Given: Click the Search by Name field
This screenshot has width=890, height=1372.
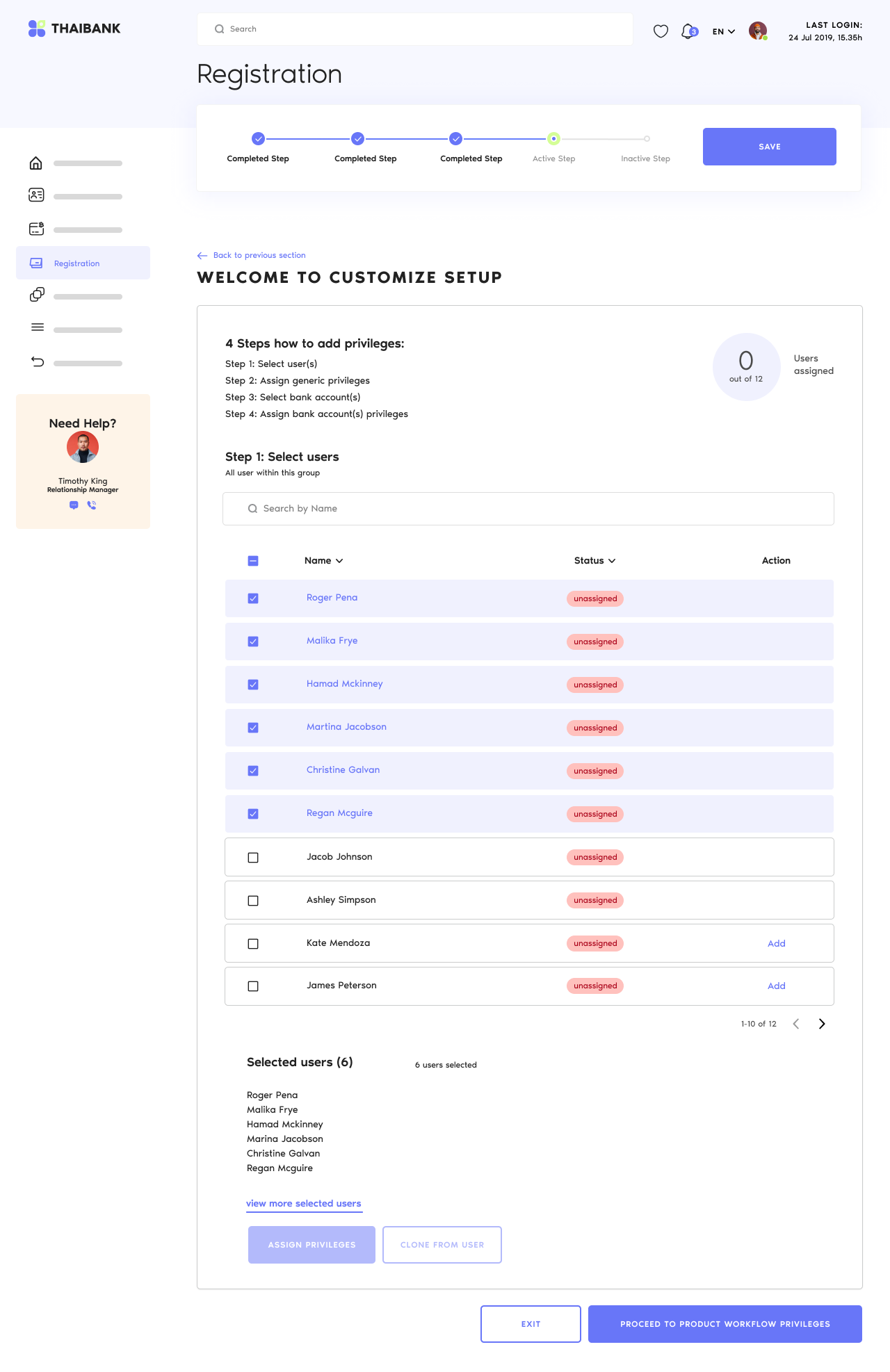Looking at the screenshot, I should 528,509.
